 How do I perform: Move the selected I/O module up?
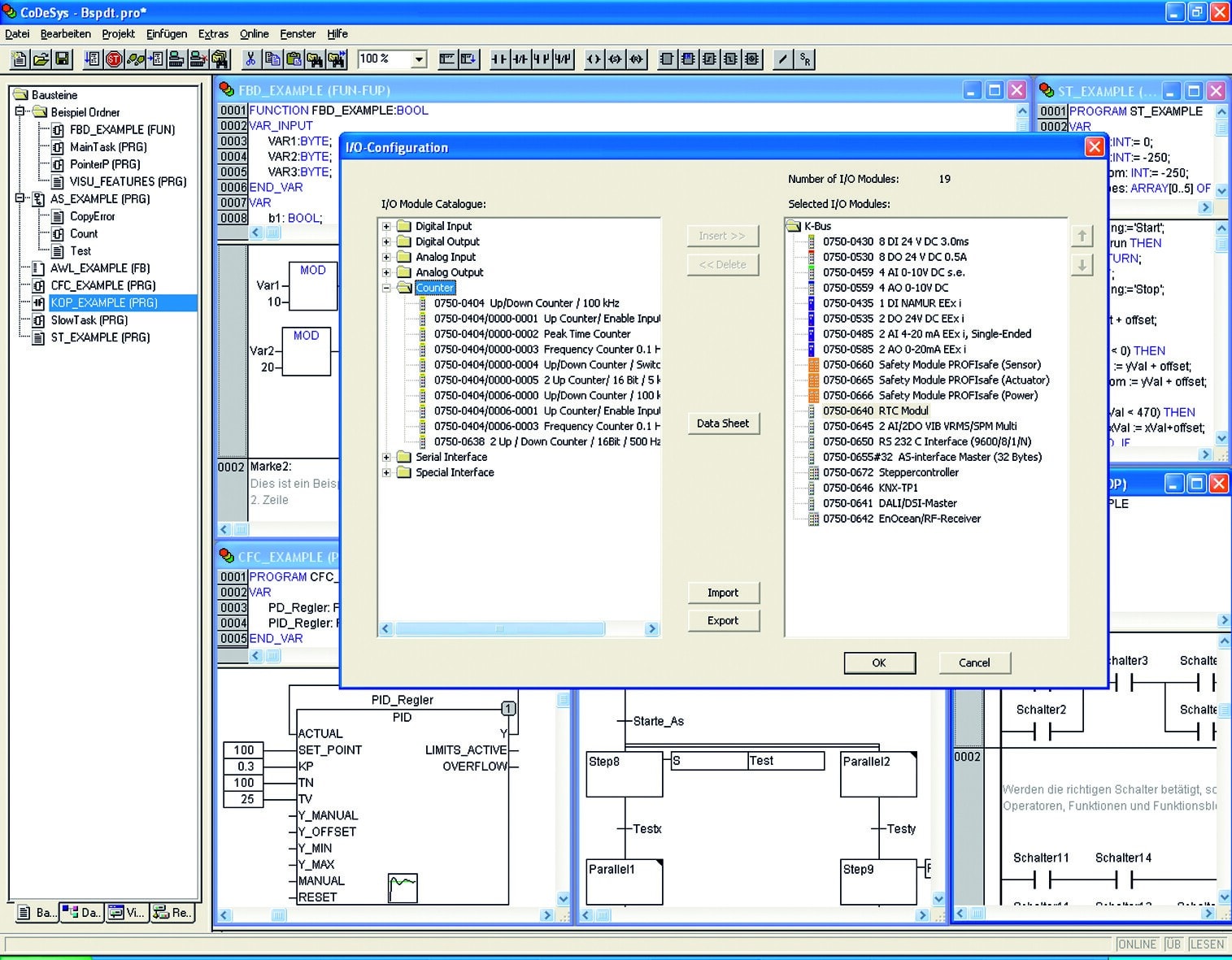(x=1082, y=235)
